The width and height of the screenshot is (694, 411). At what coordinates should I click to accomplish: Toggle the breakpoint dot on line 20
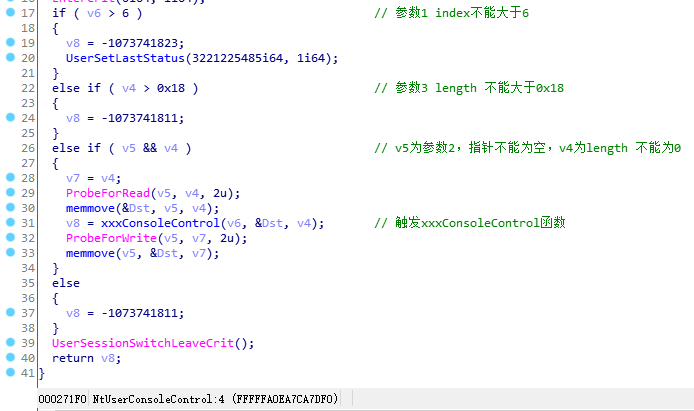click(11, 58)
